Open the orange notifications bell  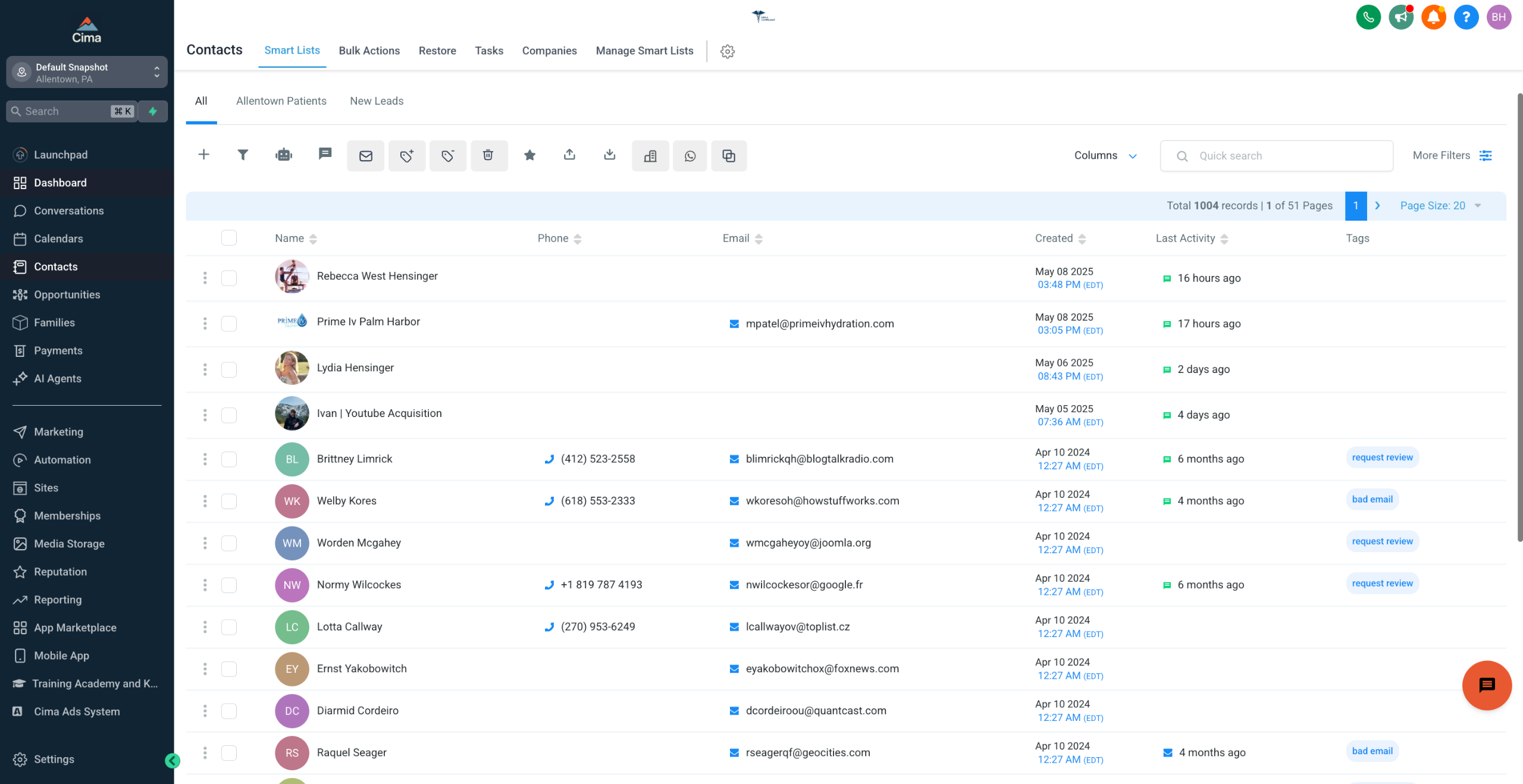pos(1433,17)
